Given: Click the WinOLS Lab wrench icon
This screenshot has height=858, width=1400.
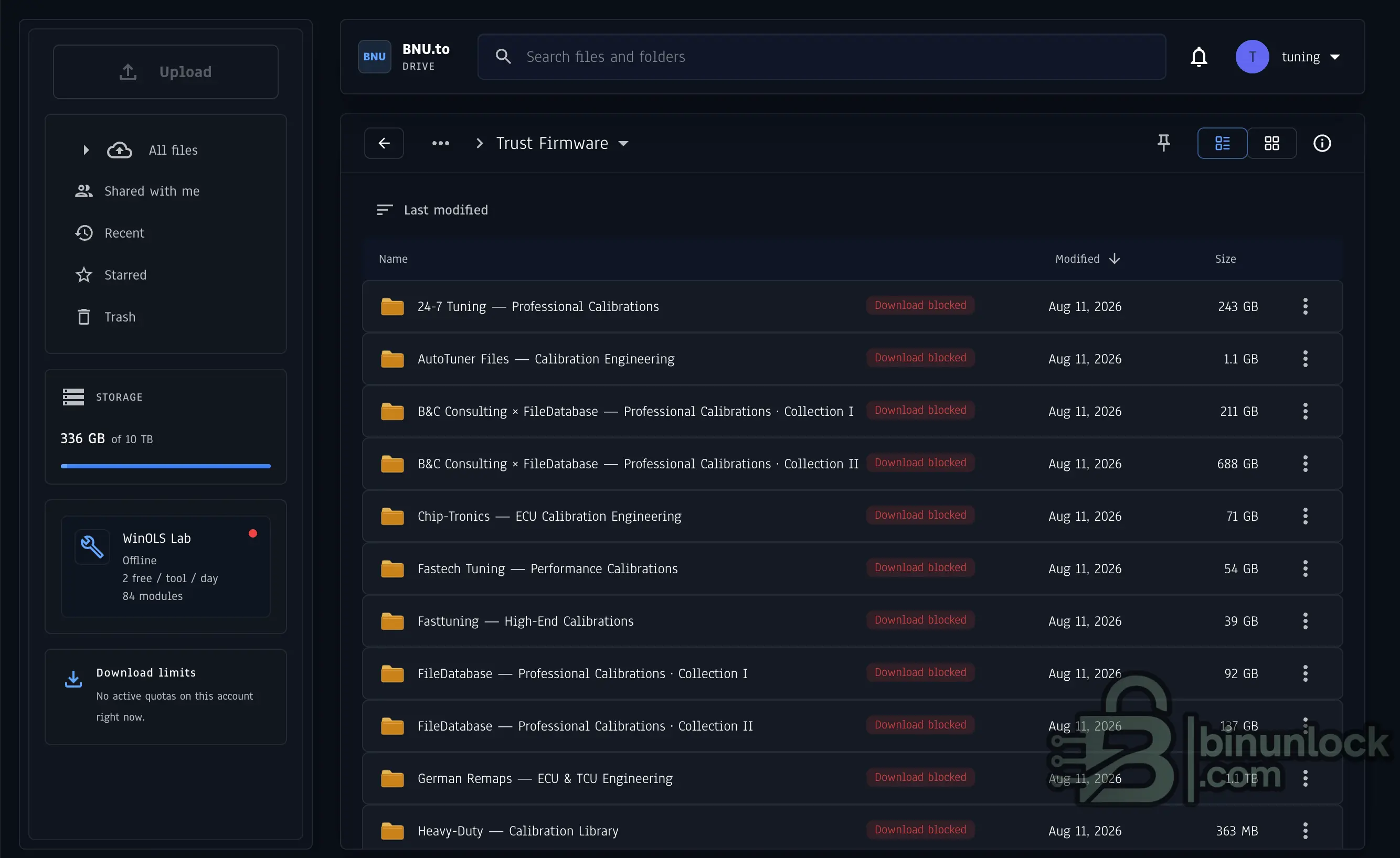Looking at the screenshot, I should (92, 547).
